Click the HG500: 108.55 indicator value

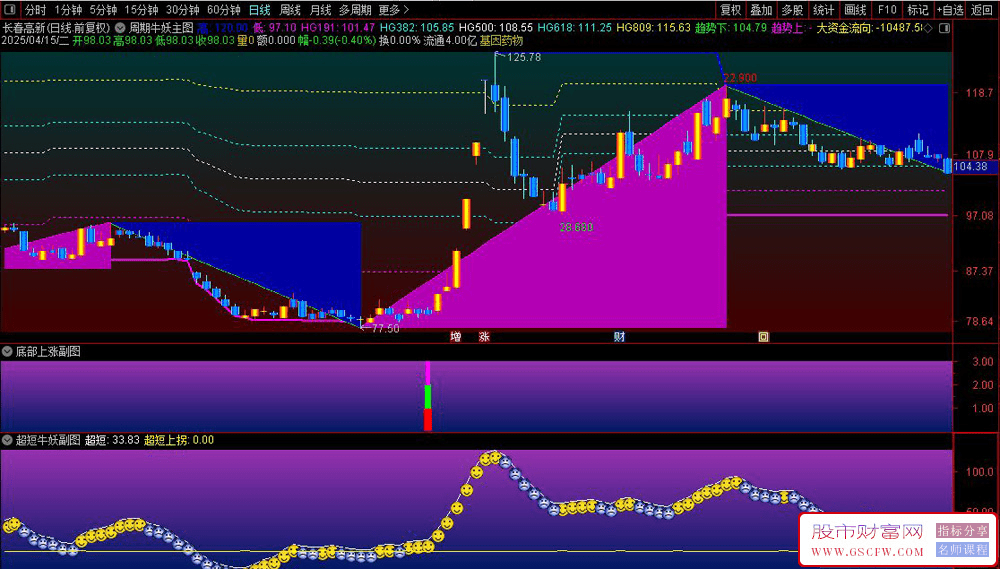coord(496,28)
